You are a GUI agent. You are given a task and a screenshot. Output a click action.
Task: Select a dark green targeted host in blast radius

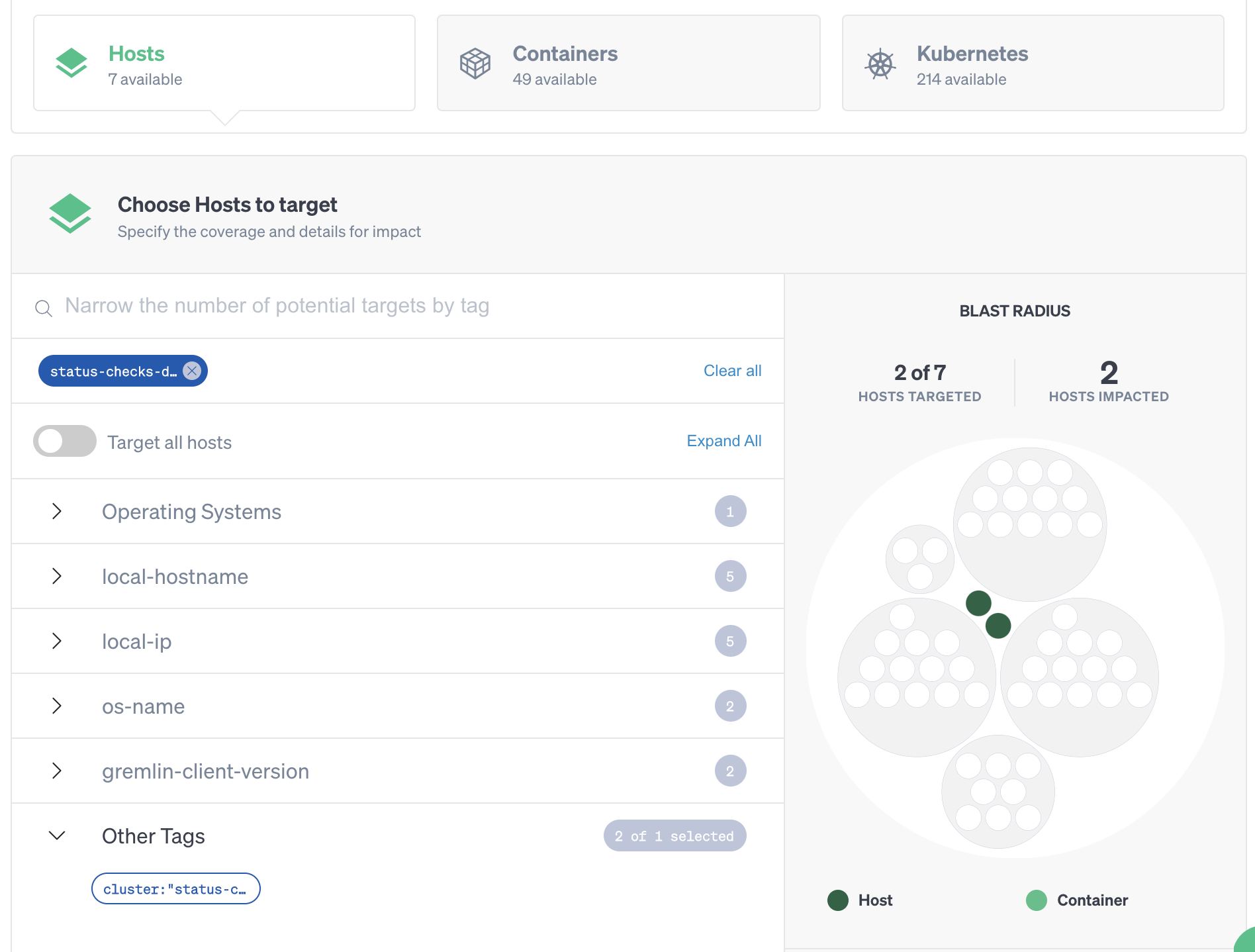(x=978, y=603)
